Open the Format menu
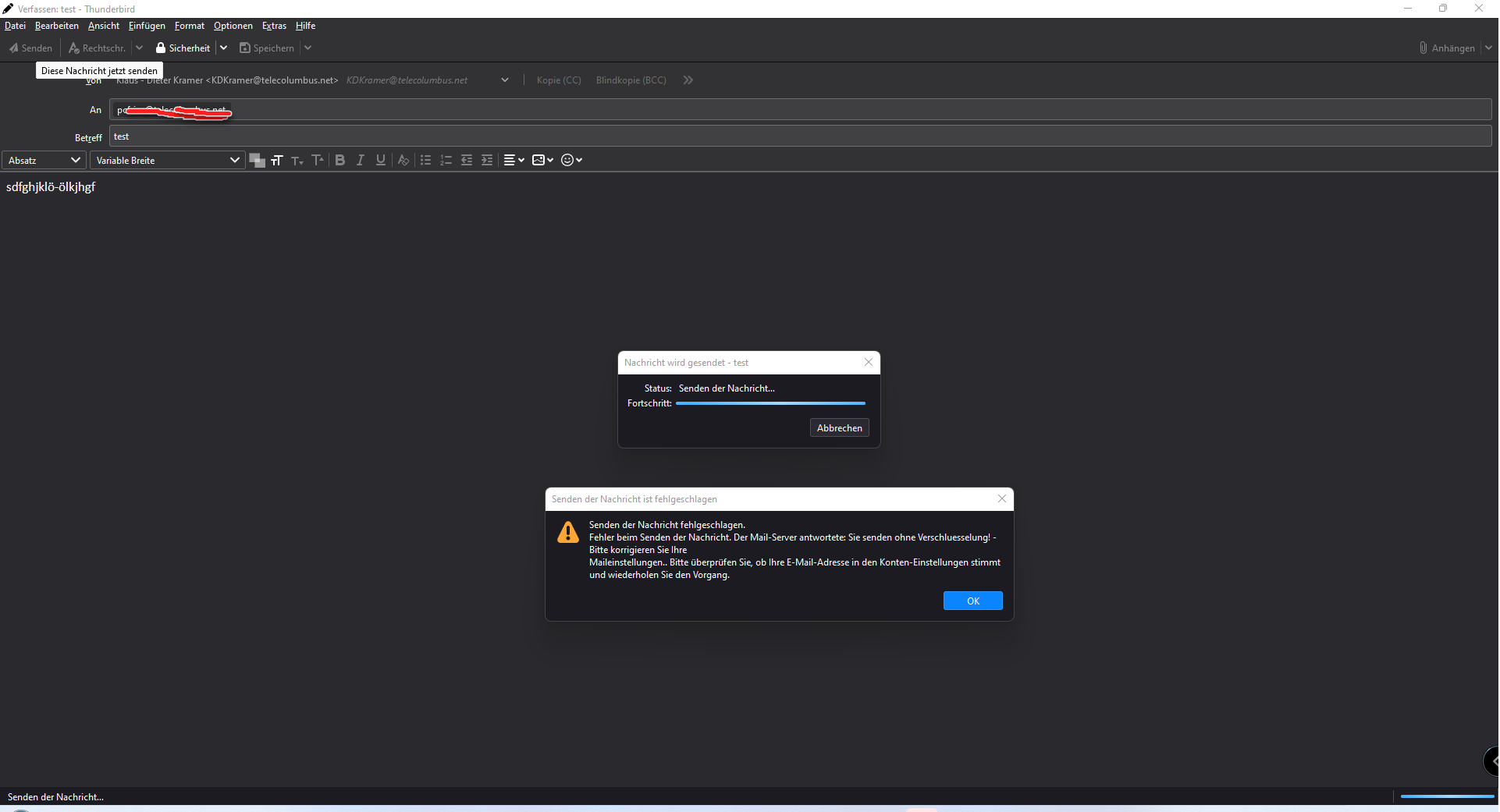 coord(190,26)
